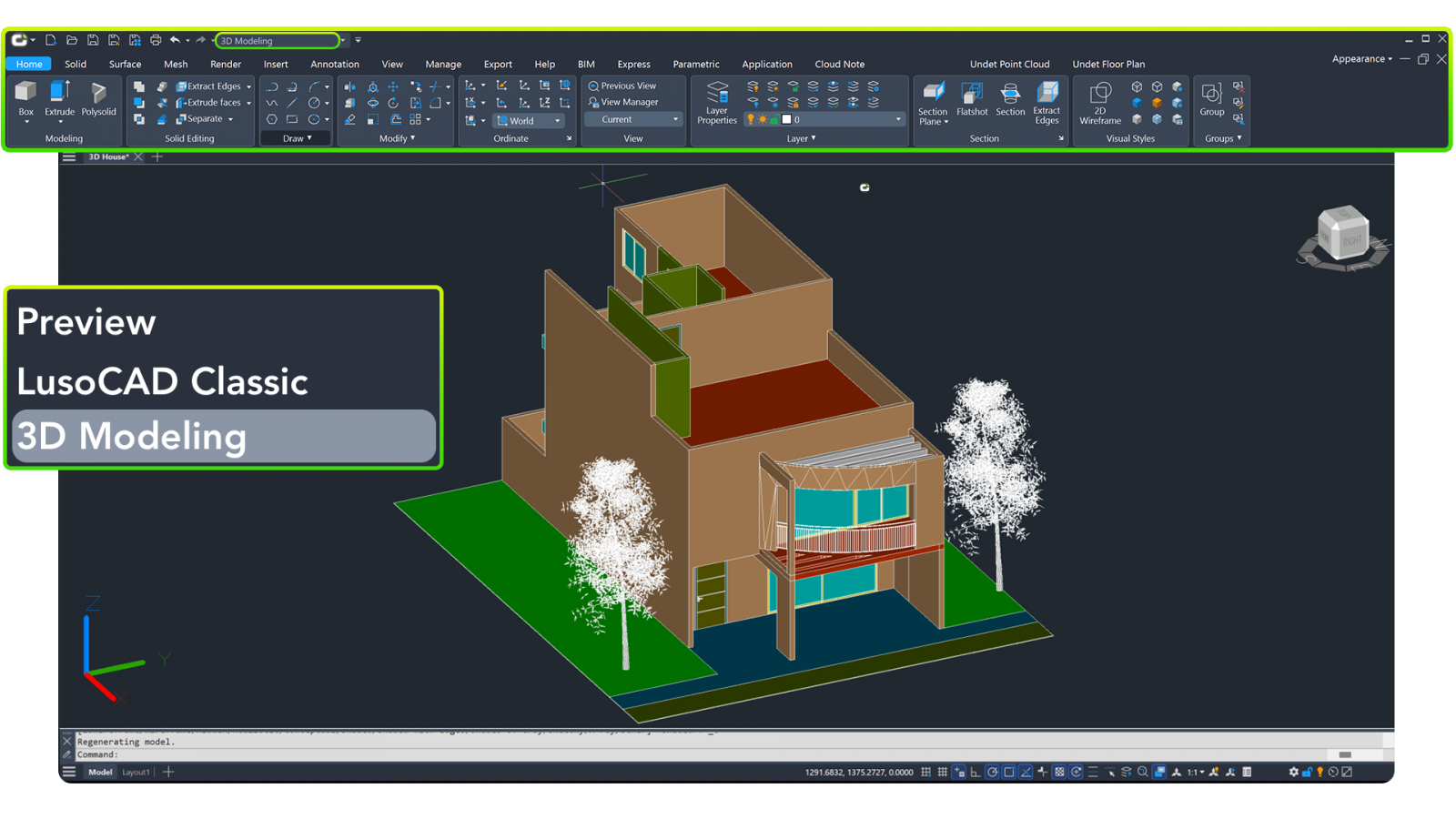Expand the Layer panel
The width and height of the screenshot is (1456, 819).
(x=801, y=138)
